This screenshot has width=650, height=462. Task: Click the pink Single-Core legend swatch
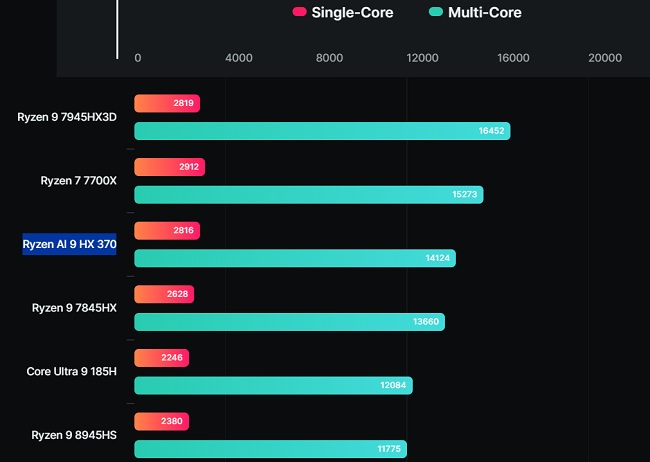point(299,13)
